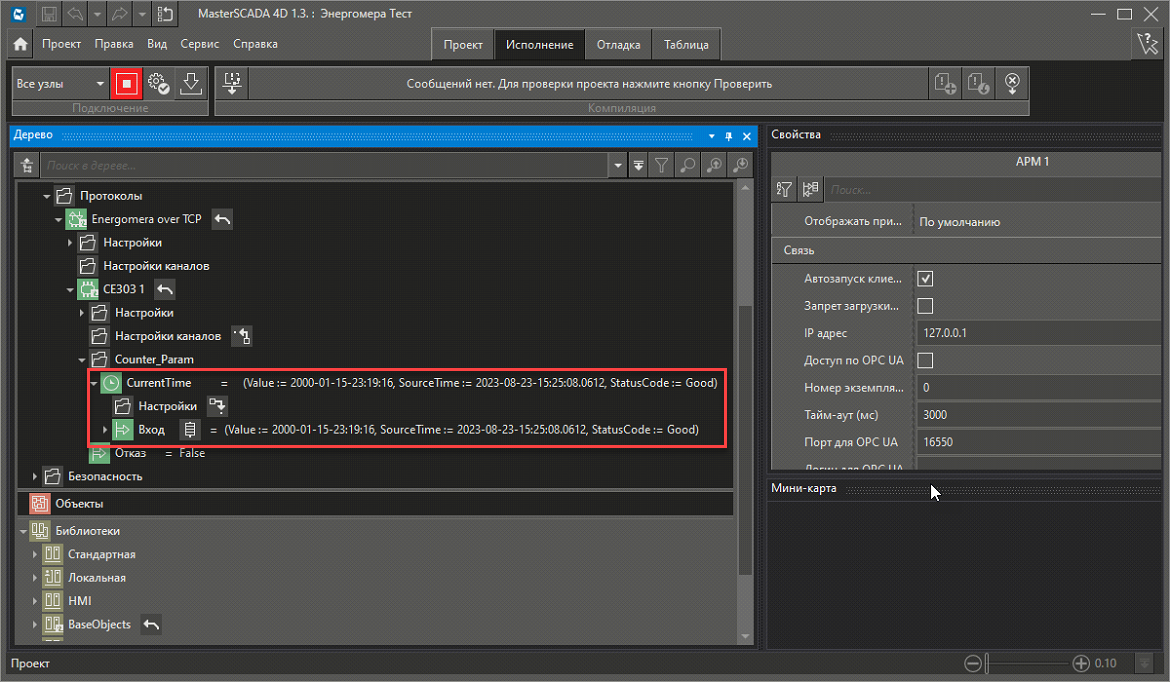Select the Объекты section header
Viewport: 1170px width, 682px height.
click(x=79, y=504)
